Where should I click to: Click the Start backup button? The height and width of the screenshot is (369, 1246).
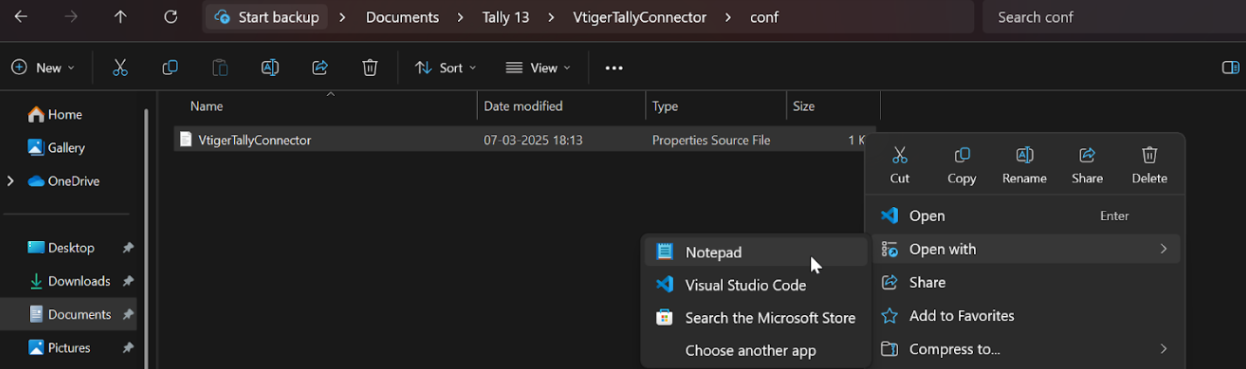[x=267, y=17]
